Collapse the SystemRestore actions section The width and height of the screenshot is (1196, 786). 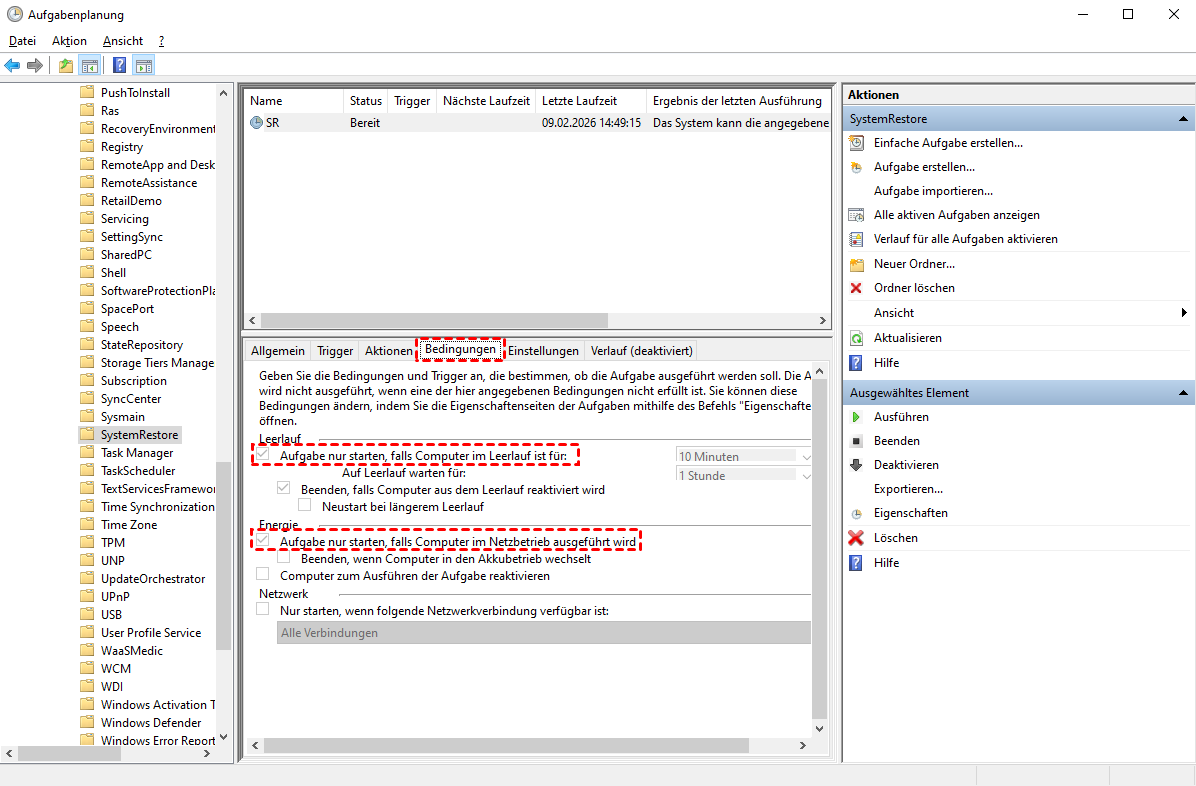1183,119
